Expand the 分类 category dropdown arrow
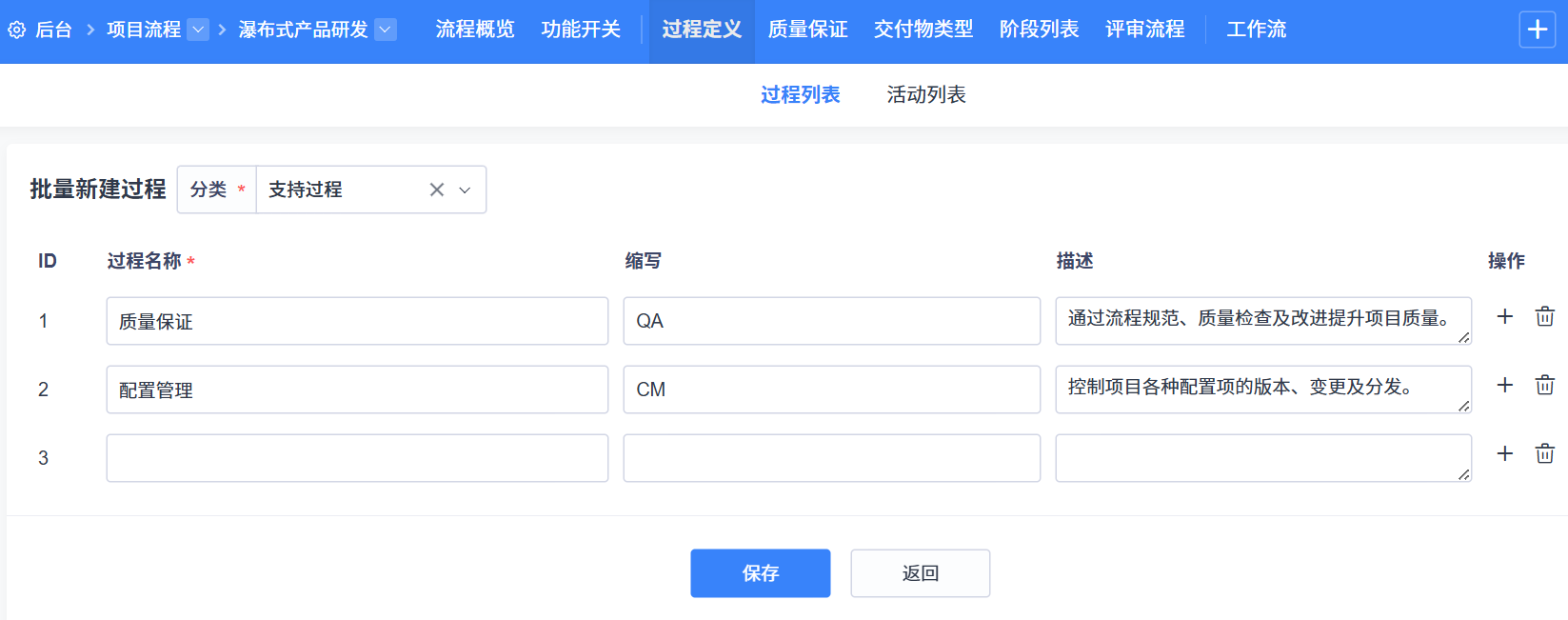1568x620 pixels. click(465, 190)
